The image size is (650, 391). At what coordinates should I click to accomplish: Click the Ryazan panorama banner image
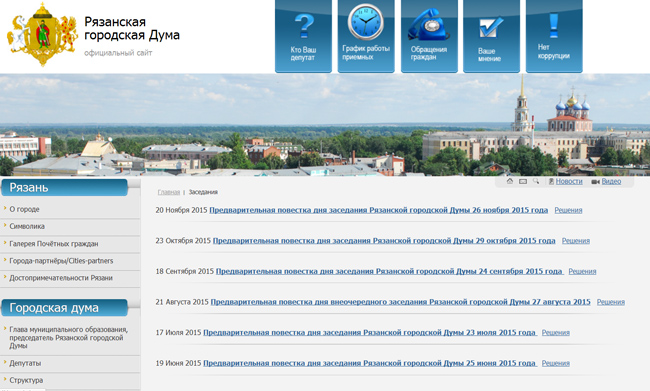click(325, 125)
